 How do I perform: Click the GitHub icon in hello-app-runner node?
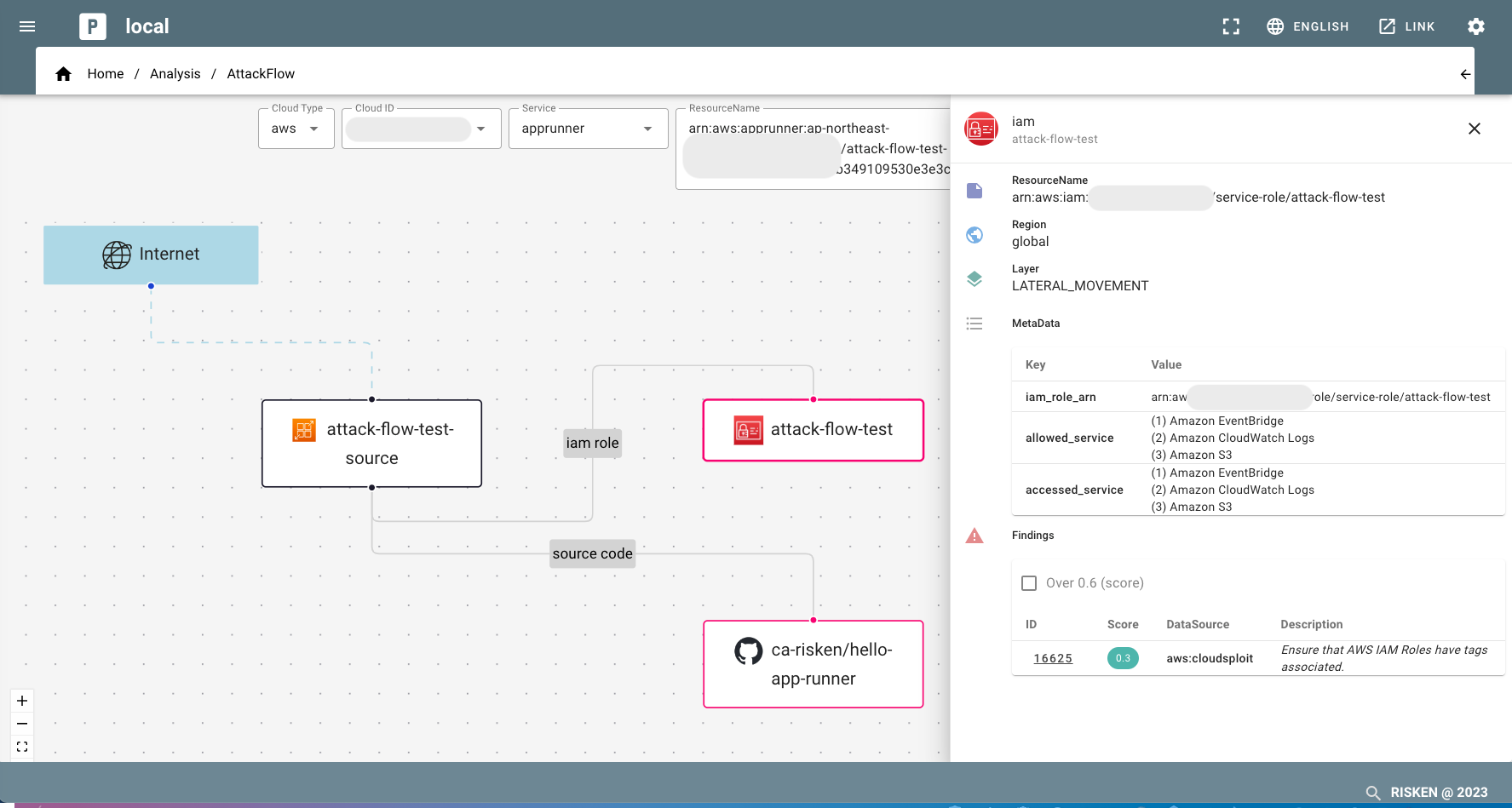click(x=749, y=651)
